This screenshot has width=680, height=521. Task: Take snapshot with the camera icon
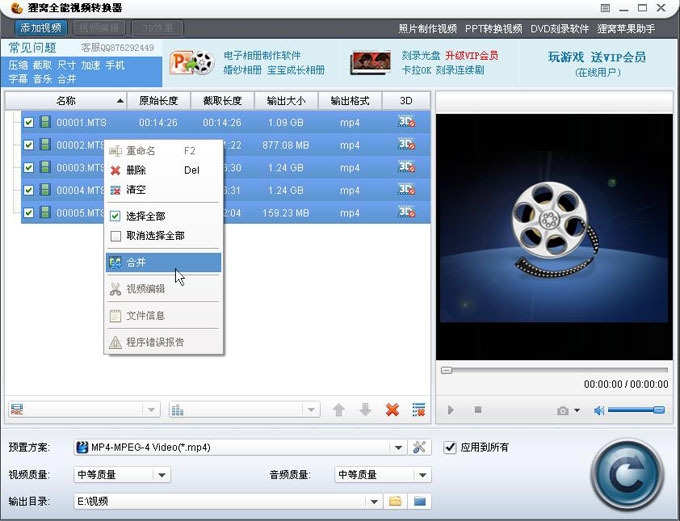562,410
